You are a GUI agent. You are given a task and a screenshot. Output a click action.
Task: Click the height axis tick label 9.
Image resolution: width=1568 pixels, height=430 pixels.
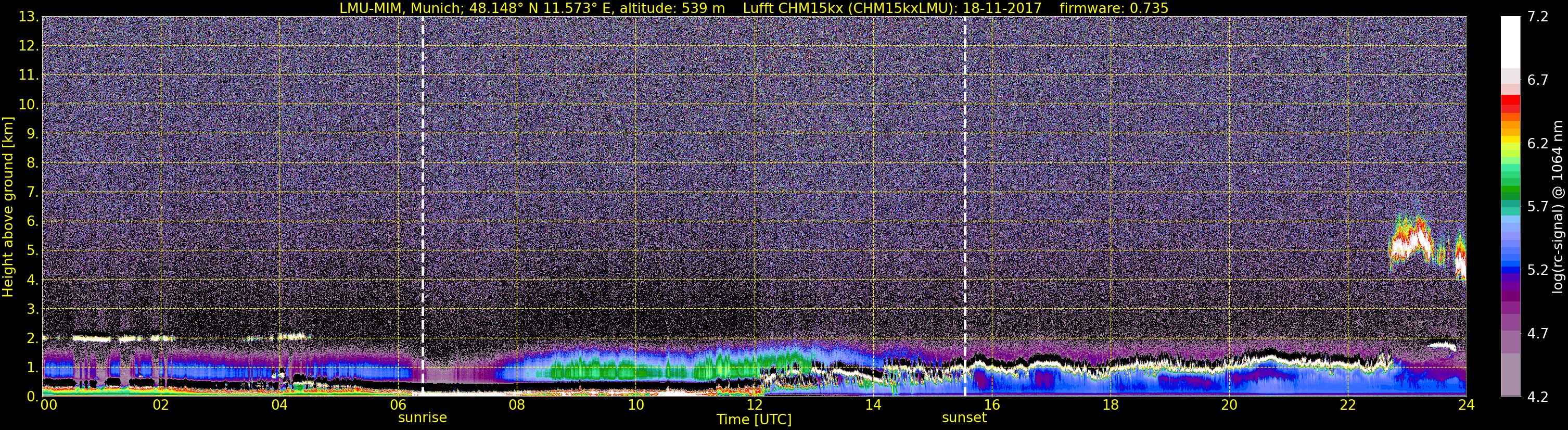tap(32, 134)
